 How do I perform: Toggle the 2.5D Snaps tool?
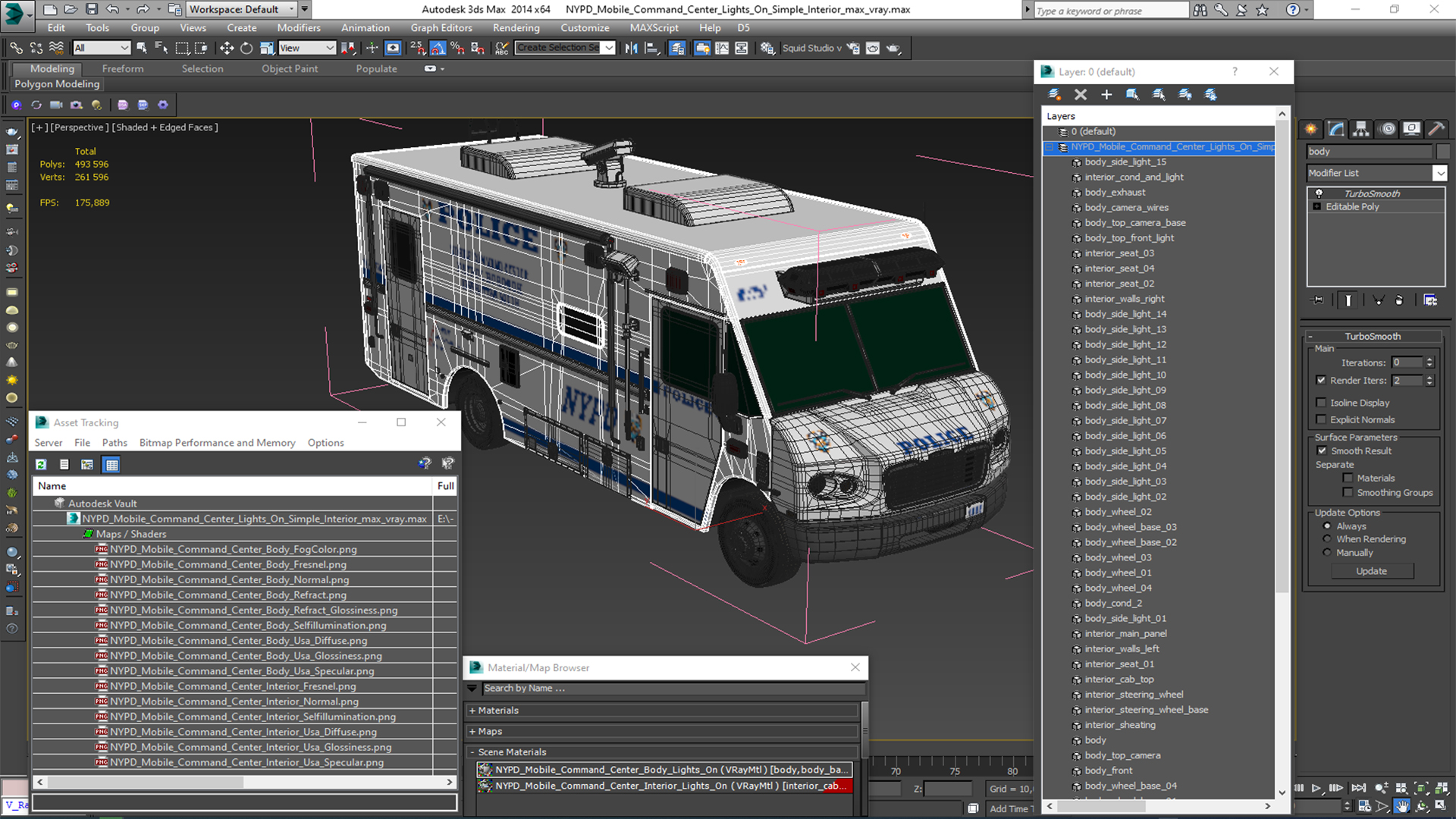pyautogui.click(x=418, y=48)
